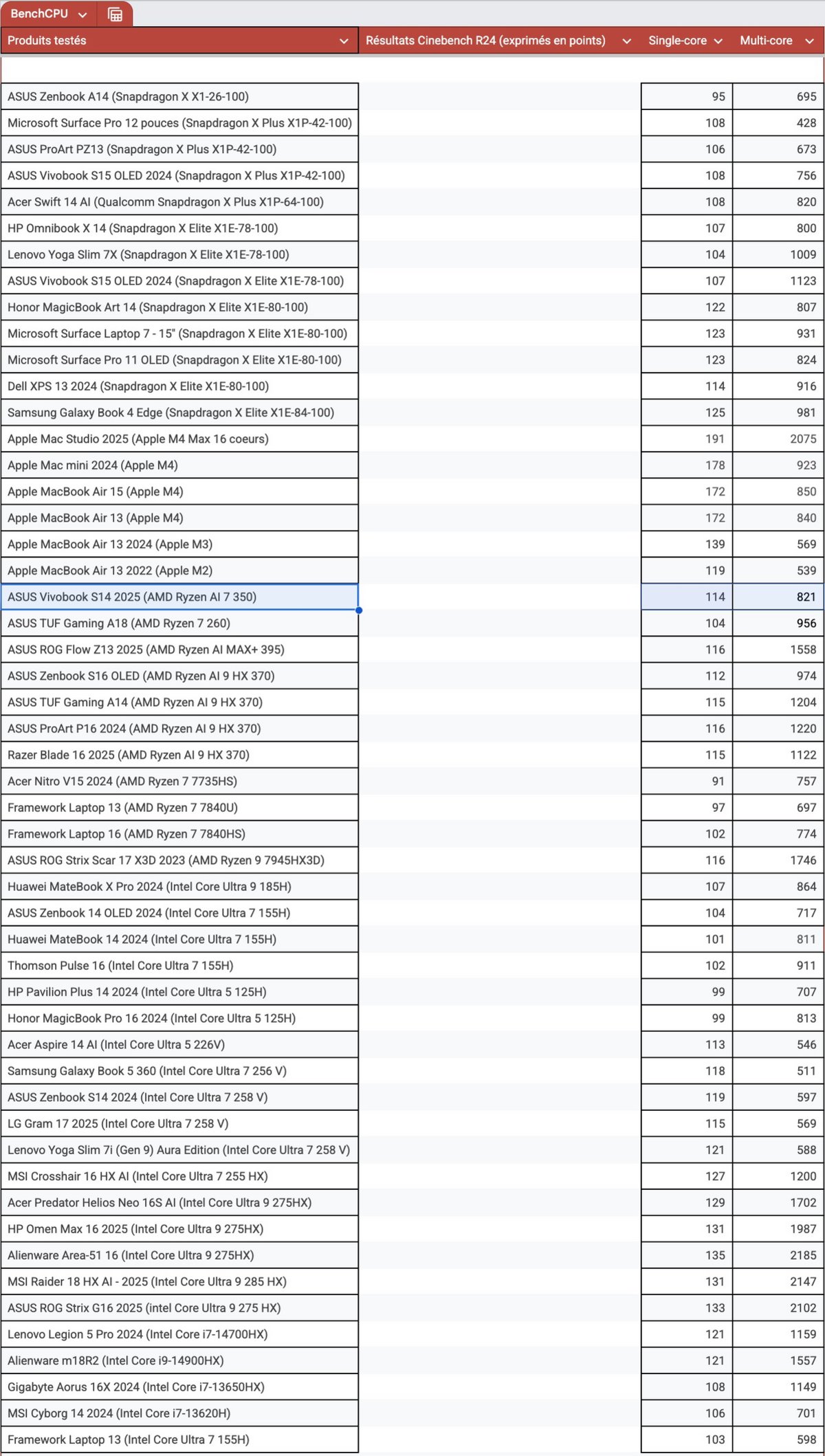Select ASUS Zenbook 14 OLED 2024 cell
The height and width of the screenshot is (1456, 825).
tap(179, 913)
